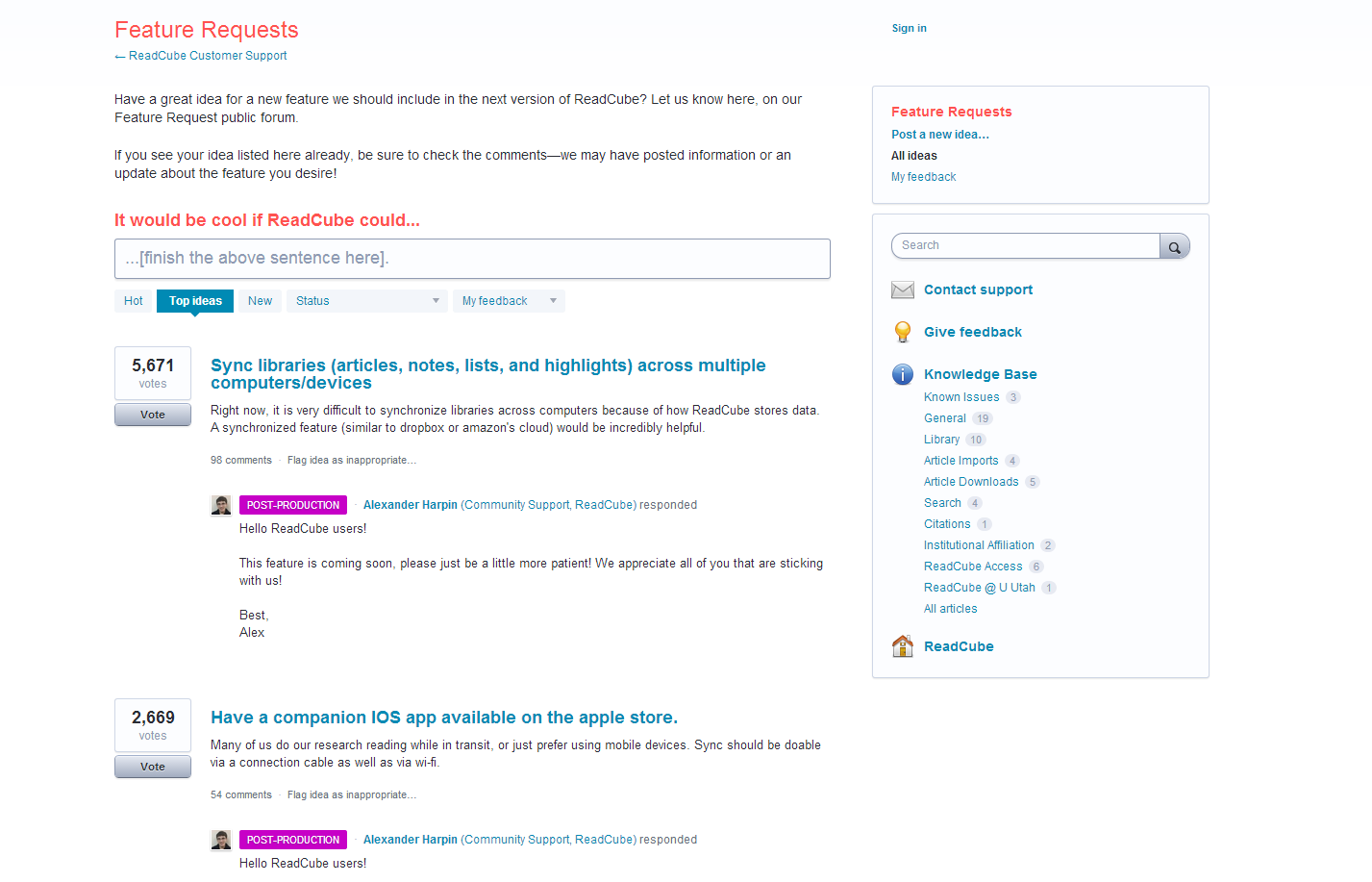
Task: View the 54 comments on iOS idea
Action: pos(241,795)
